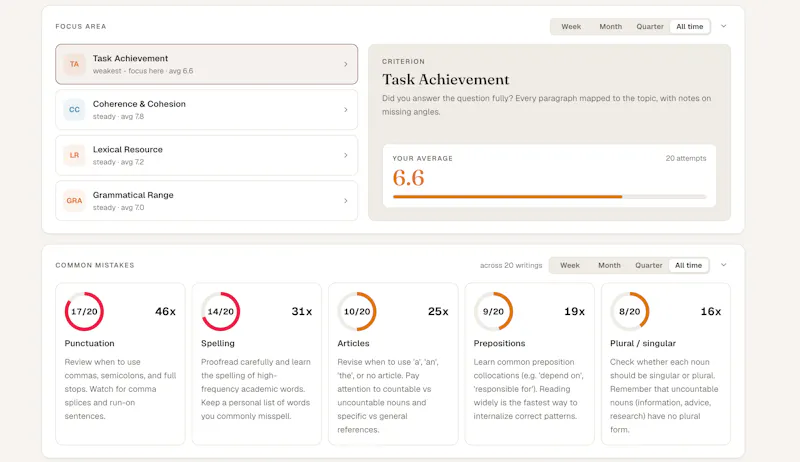The width and height of the screenshot is (800, 462).
Task: Click the 14/20 Spelling ring
Action: (220, 311)
